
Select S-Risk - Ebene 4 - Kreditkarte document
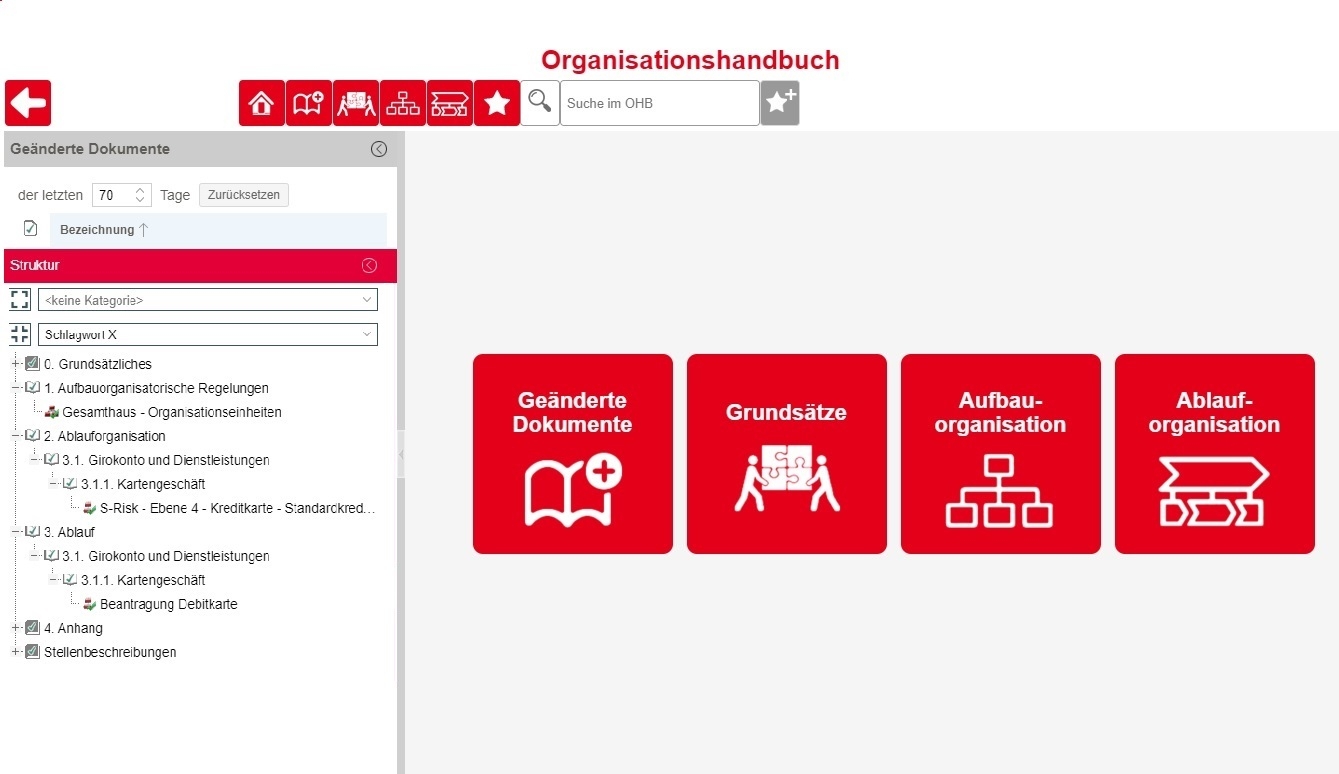pos(238,508)
